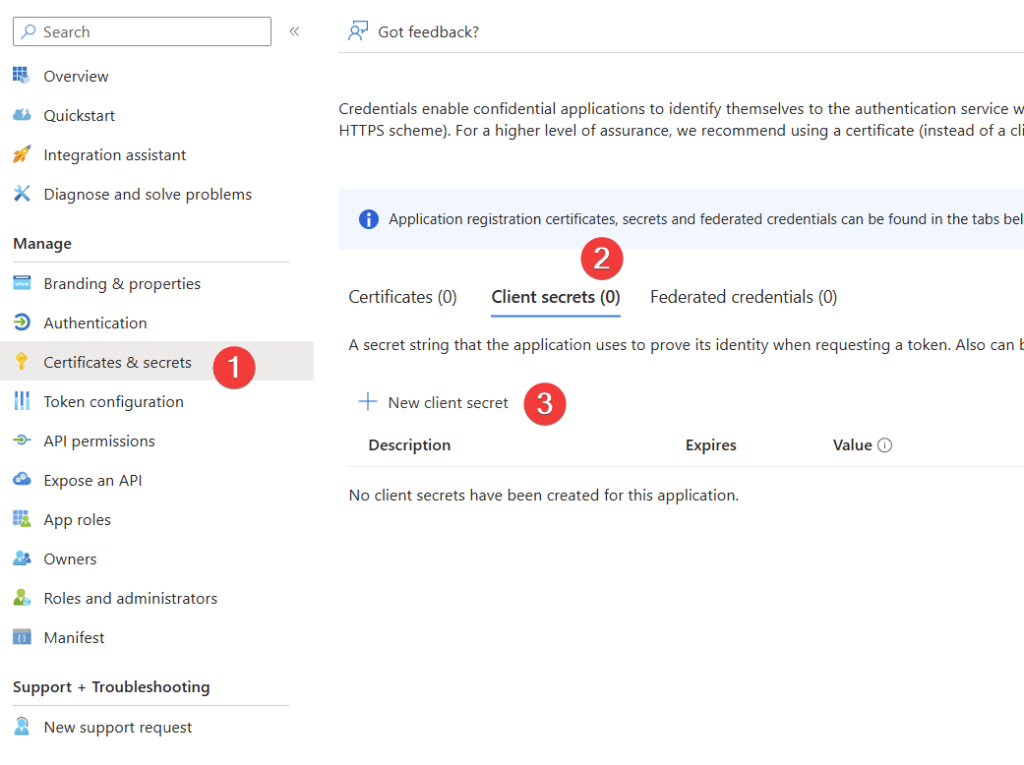Viewport: 1024px width, 765px height.
Task: Open API permissions in Manage menu
Action: pos(99,441)
